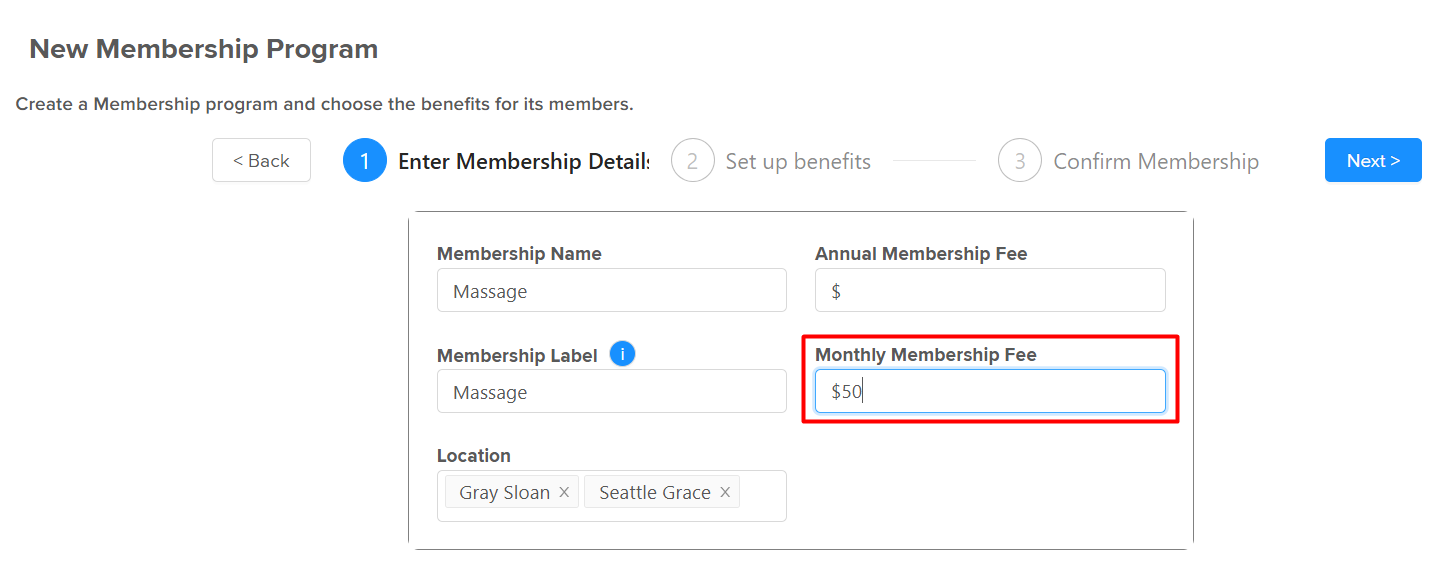
Task: Focus the Monthly Membership Fee field showing $50
Action: pyautogui.click(x=990, y=391)
